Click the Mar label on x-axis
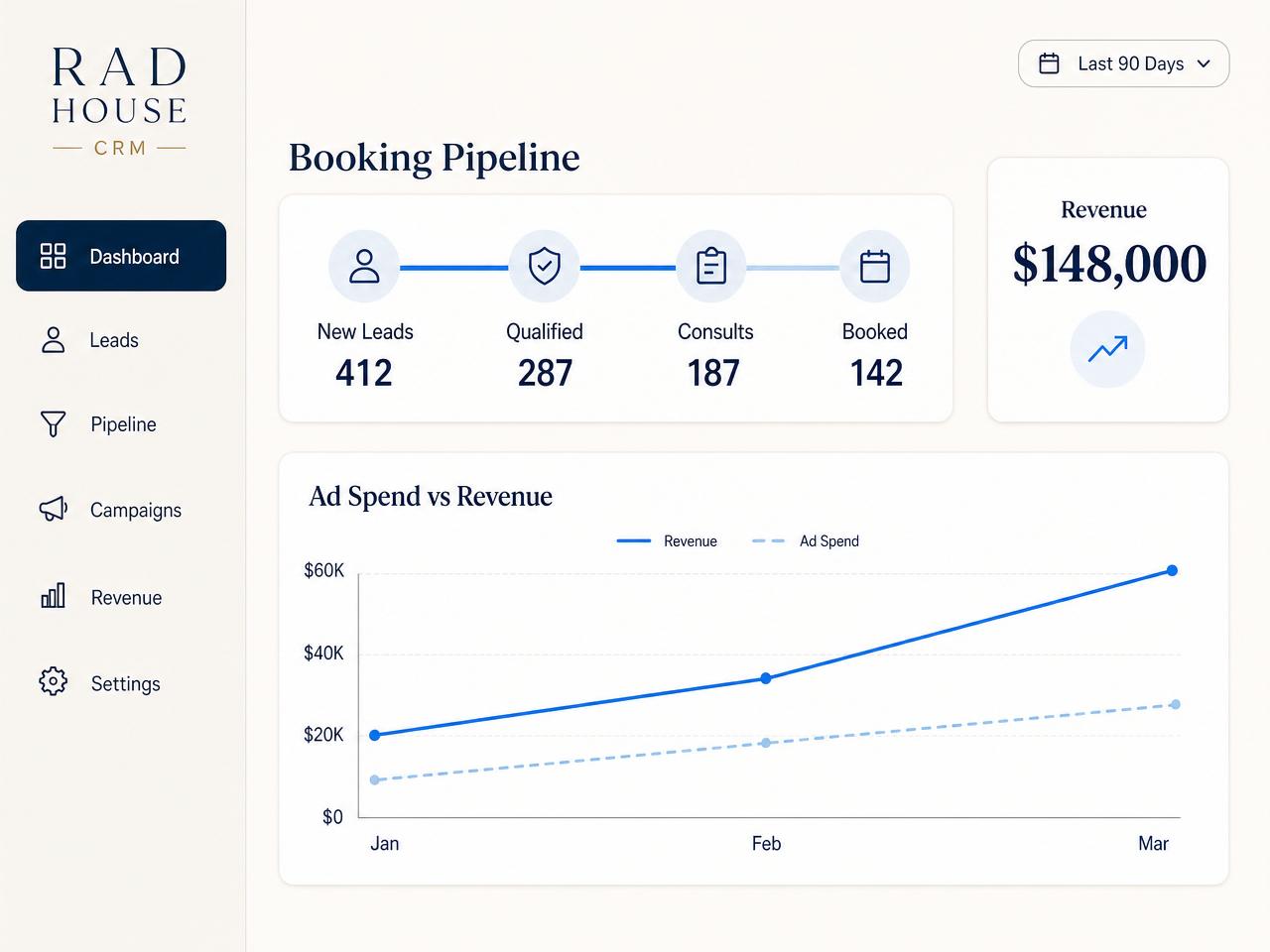 [x=1153, y=844]
